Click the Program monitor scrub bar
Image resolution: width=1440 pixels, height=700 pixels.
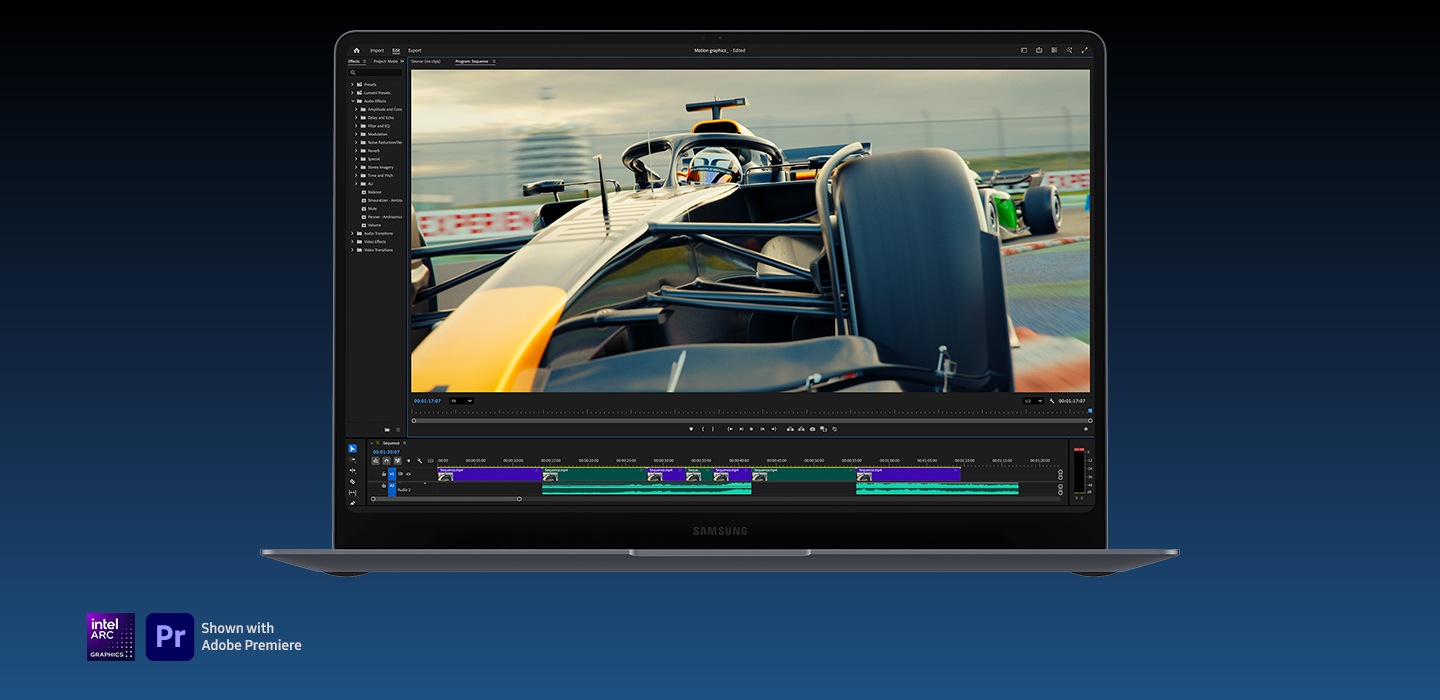pos(751,420)
